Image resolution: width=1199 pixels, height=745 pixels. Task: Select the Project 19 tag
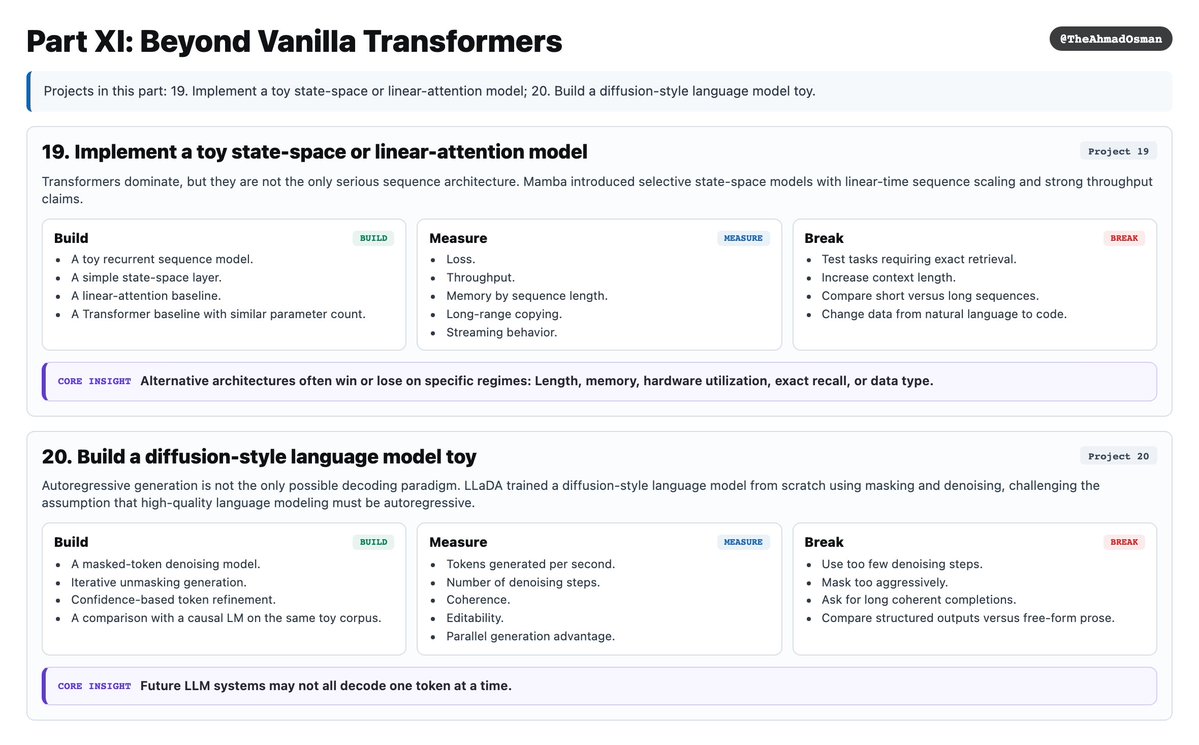(1118, 151)
